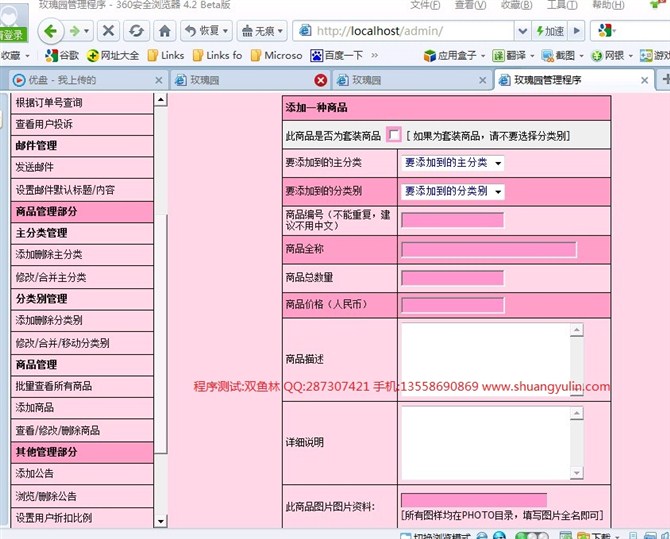Tick the 套装商品 checkbox

[394, 134]
